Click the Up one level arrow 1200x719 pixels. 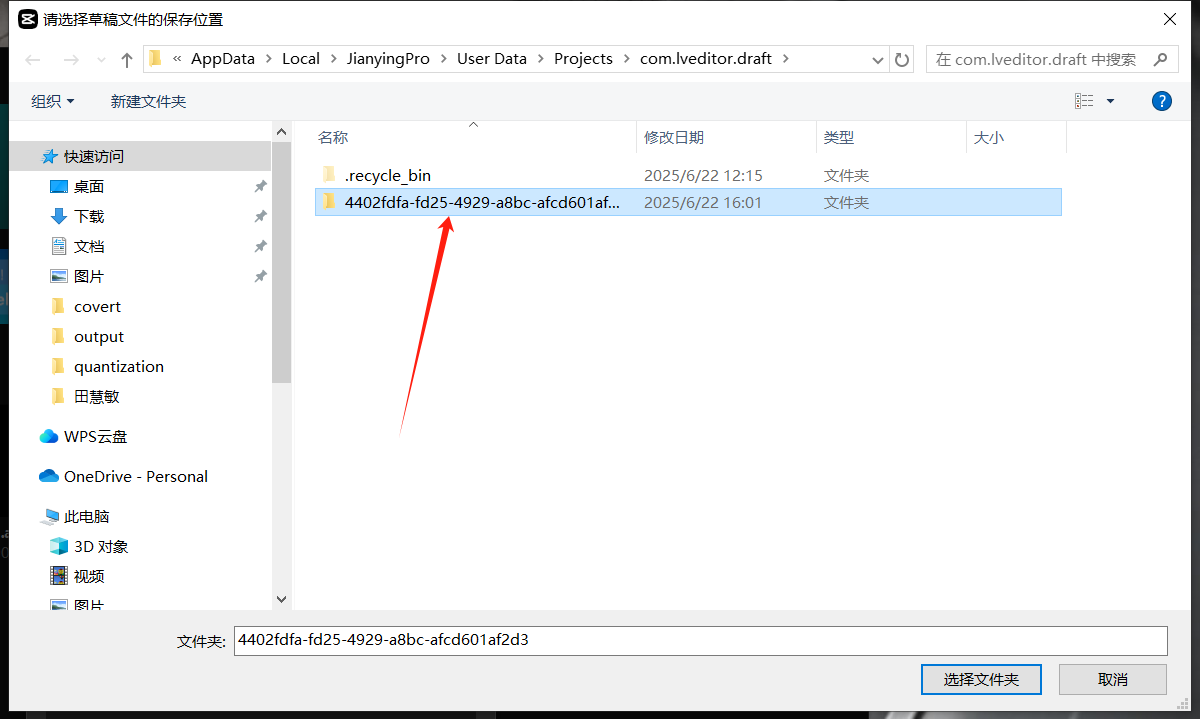tap(127, 60)
